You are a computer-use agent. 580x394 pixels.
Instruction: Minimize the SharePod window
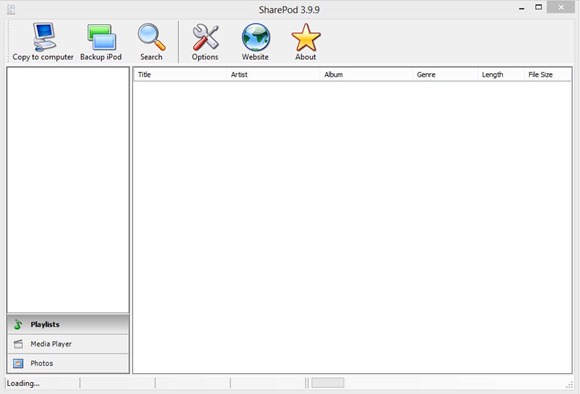point(522,8)
